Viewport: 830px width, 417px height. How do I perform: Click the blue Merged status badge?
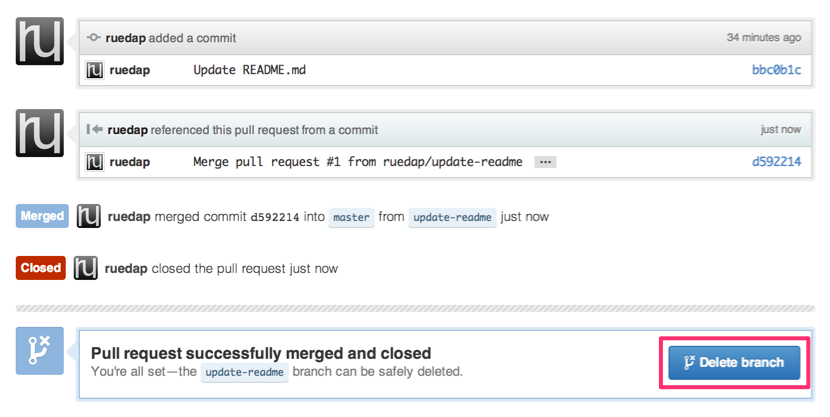pyautogui.click(x=42, y=216)
